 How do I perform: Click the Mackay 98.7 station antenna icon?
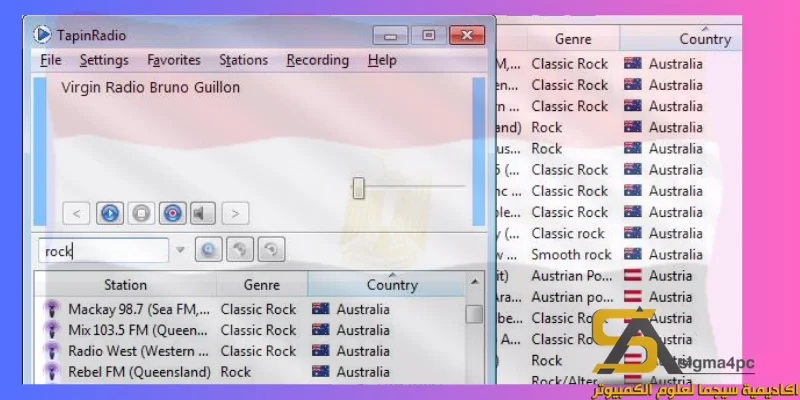pyautogui.click(x=52, y=309)
